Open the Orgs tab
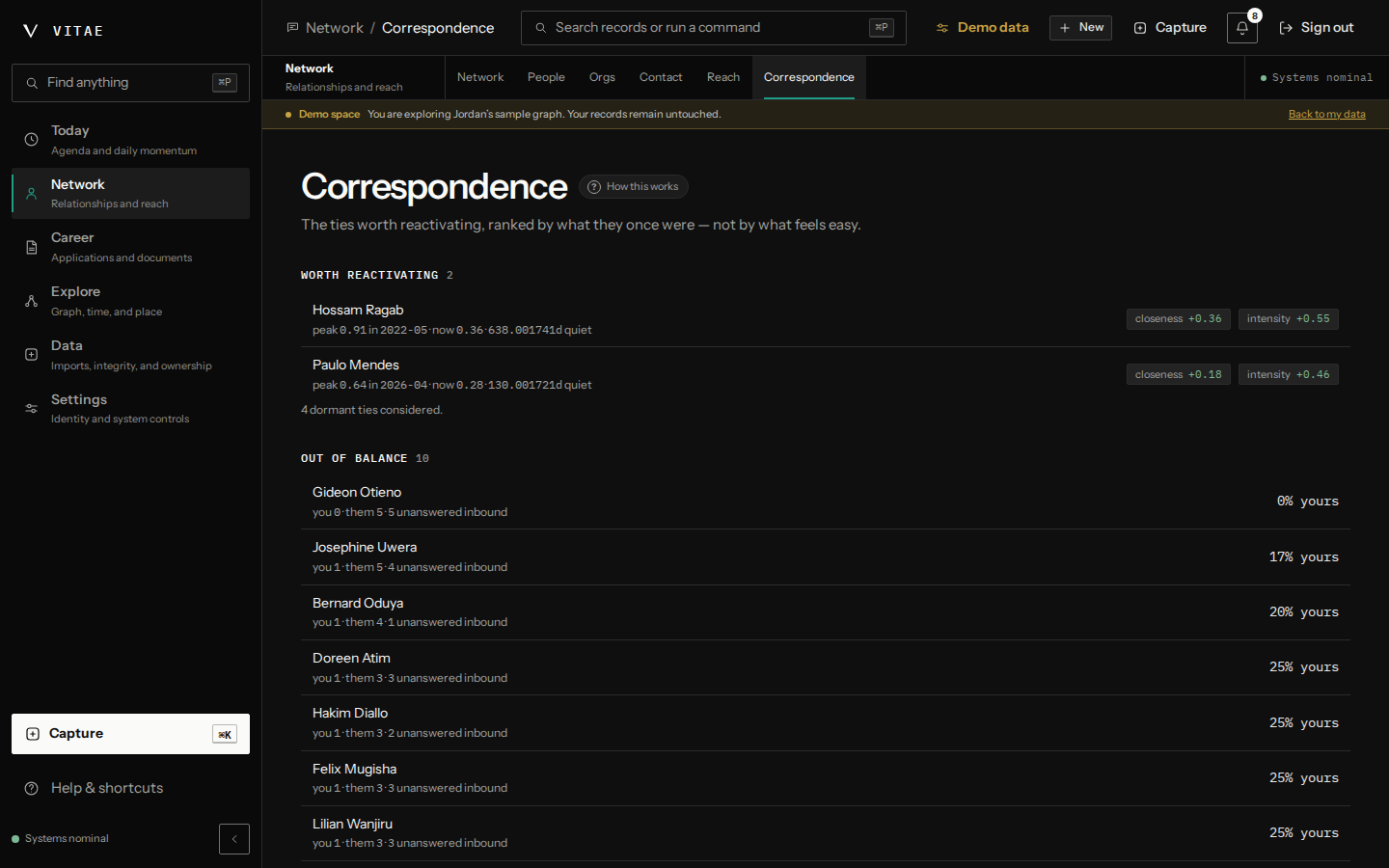Image resolution: width=1389 pixels, height=868 pixels. (x=602, y=77)
